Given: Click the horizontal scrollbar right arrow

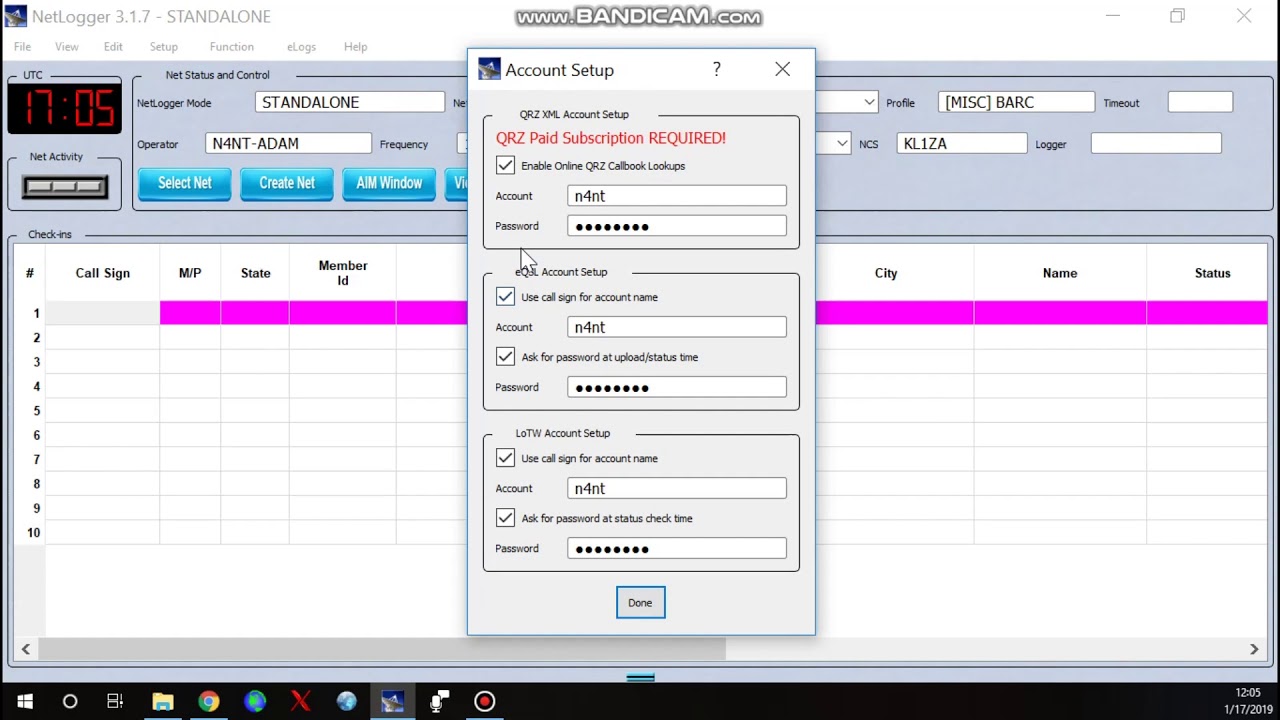Looking at the screenshot, I should tap(1254, 649).
